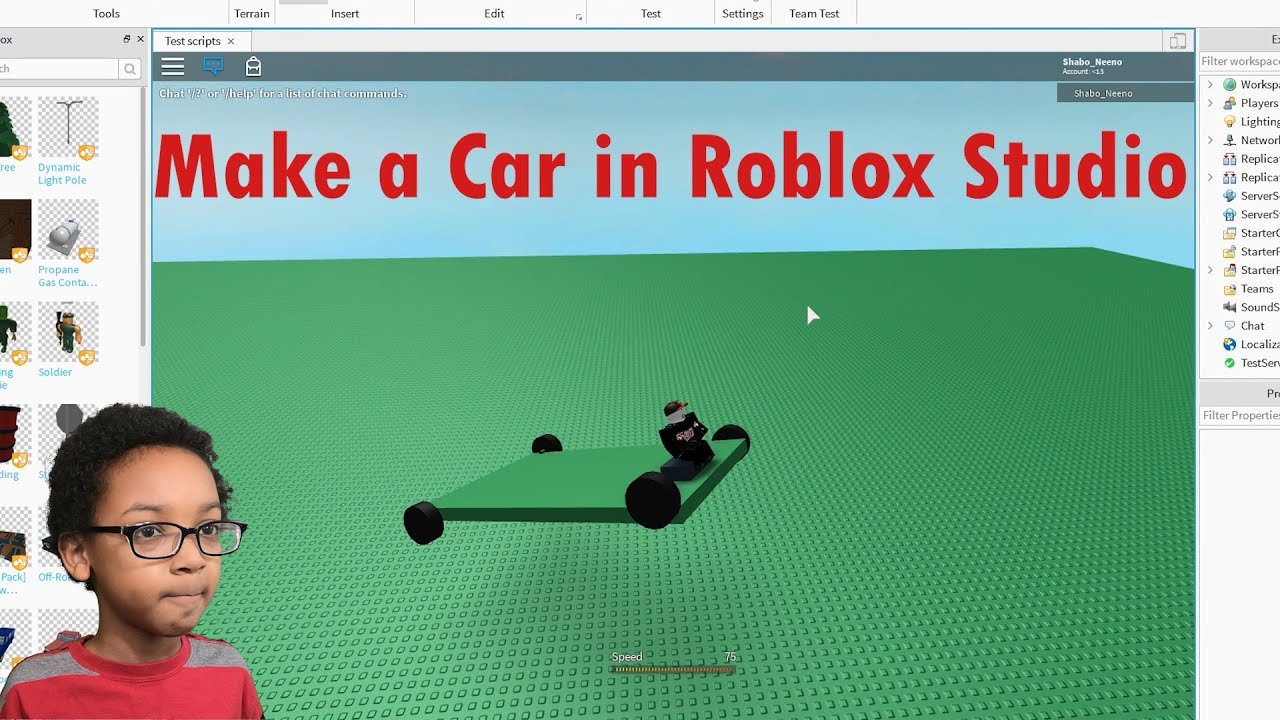Expand the Network... node
The height and width of the screenshot is (720, 1280).
[x=1210, y=140]
